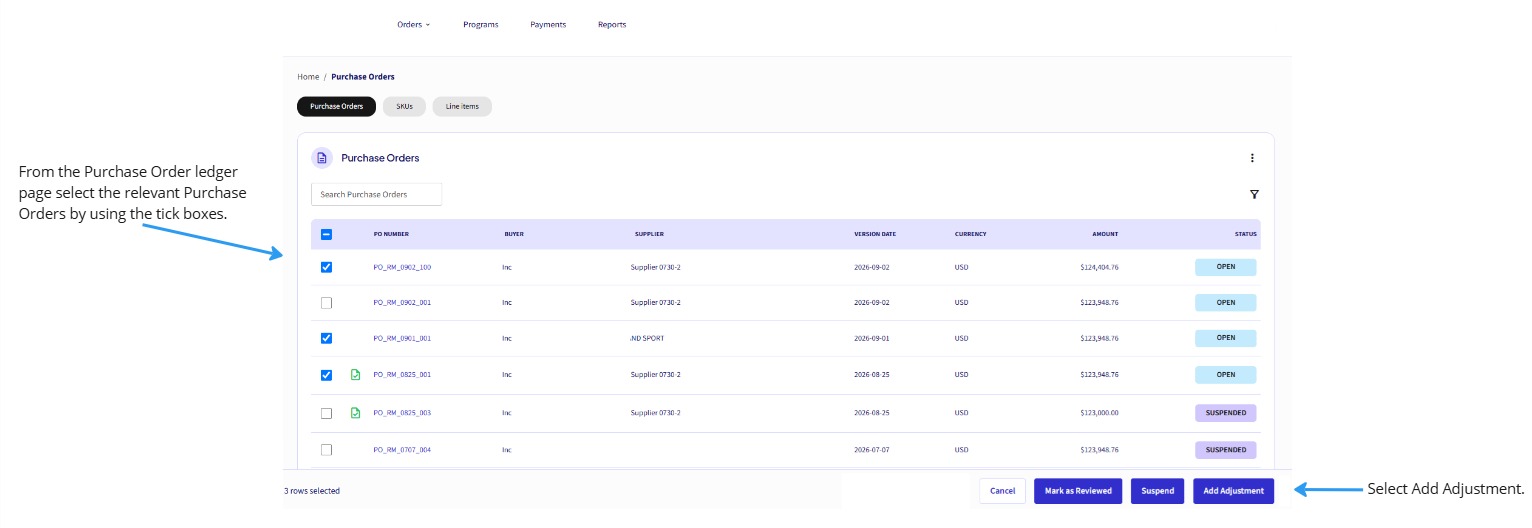
Task: Uncheck the PO_RM_0902_100 row checkbox
Action: coord(326,267)
